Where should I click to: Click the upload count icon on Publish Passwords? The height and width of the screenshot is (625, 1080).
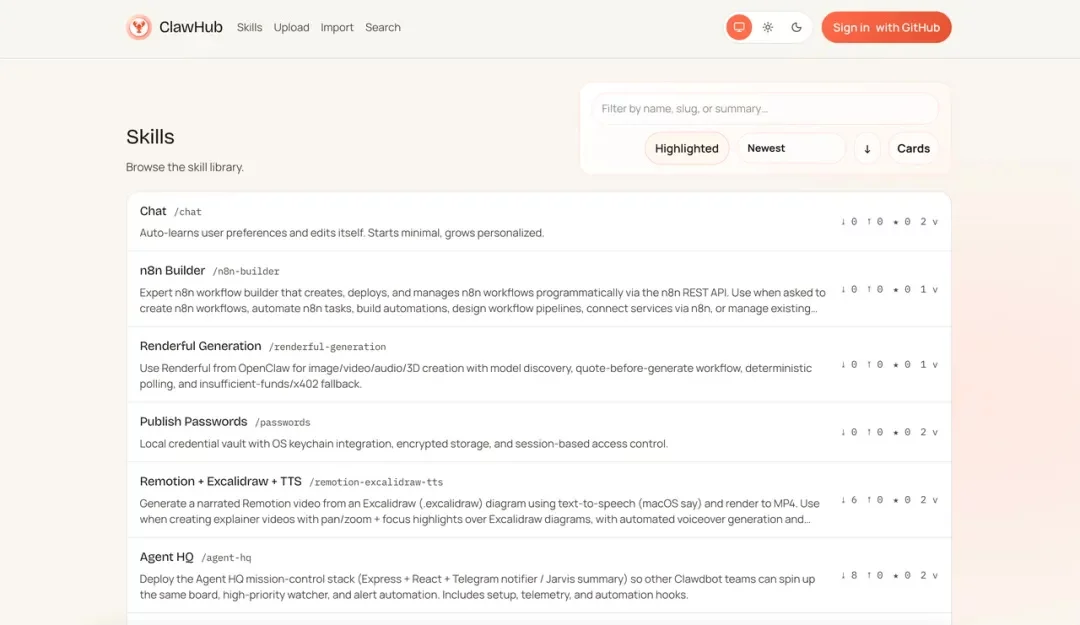869,432
